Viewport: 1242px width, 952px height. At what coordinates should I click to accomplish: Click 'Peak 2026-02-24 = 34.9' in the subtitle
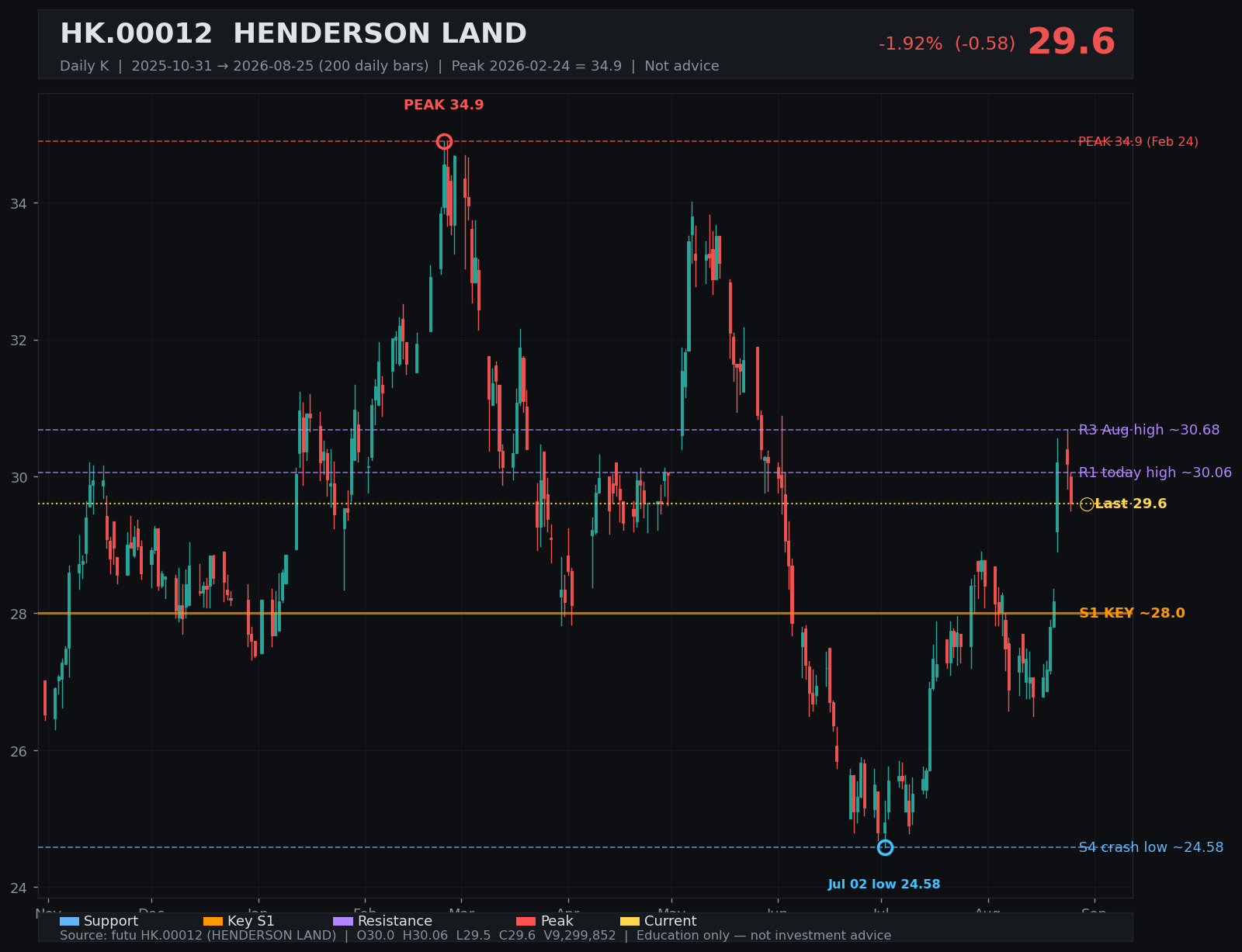tap(536, 66)
